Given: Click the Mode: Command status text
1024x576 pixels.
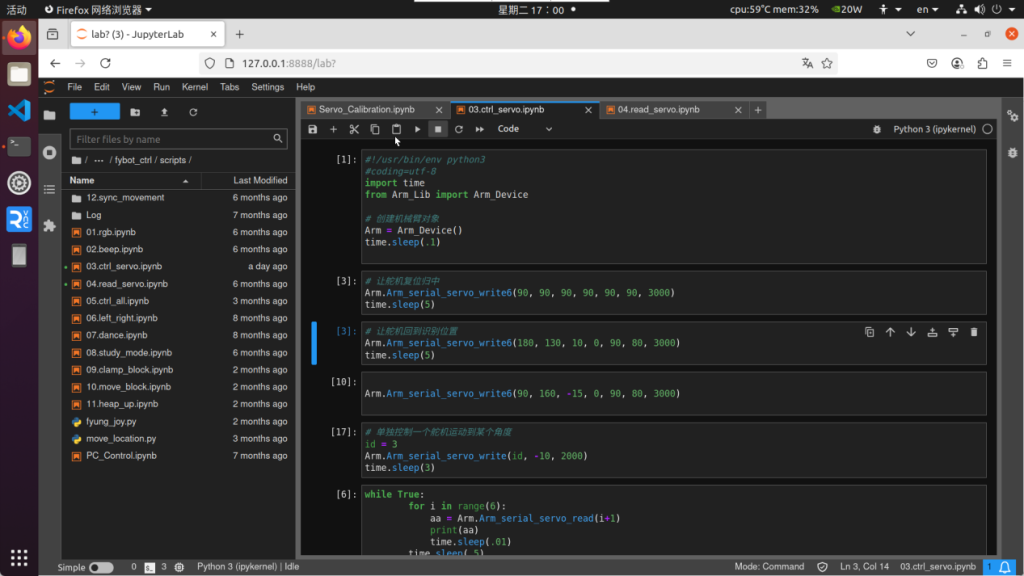Looking at the screenshot, I should (x=769, y=567).
